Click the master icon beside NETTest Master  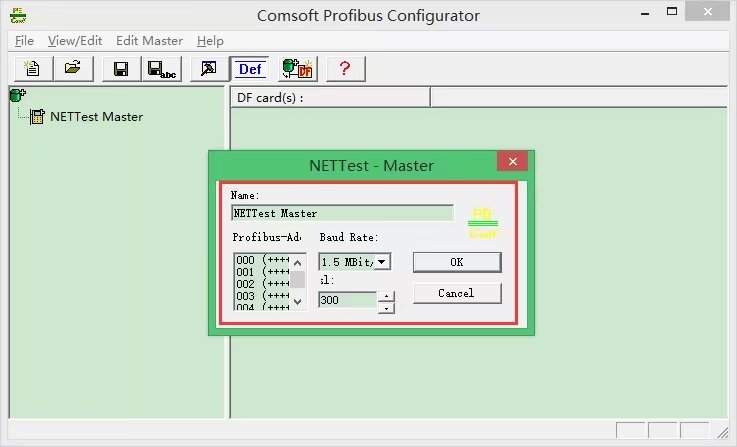[37, 117]
